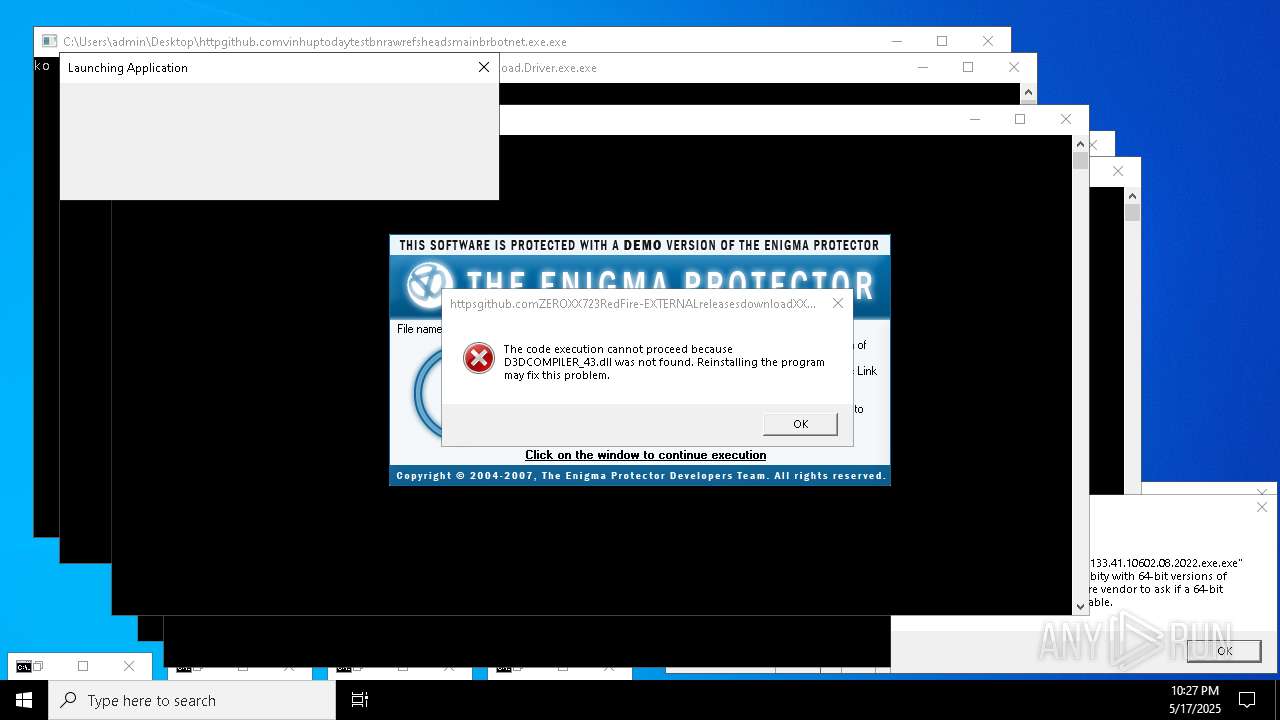
Task: Click OK in the D3DCOMPILER_43.dll error dialog
Action: [800, 424]
